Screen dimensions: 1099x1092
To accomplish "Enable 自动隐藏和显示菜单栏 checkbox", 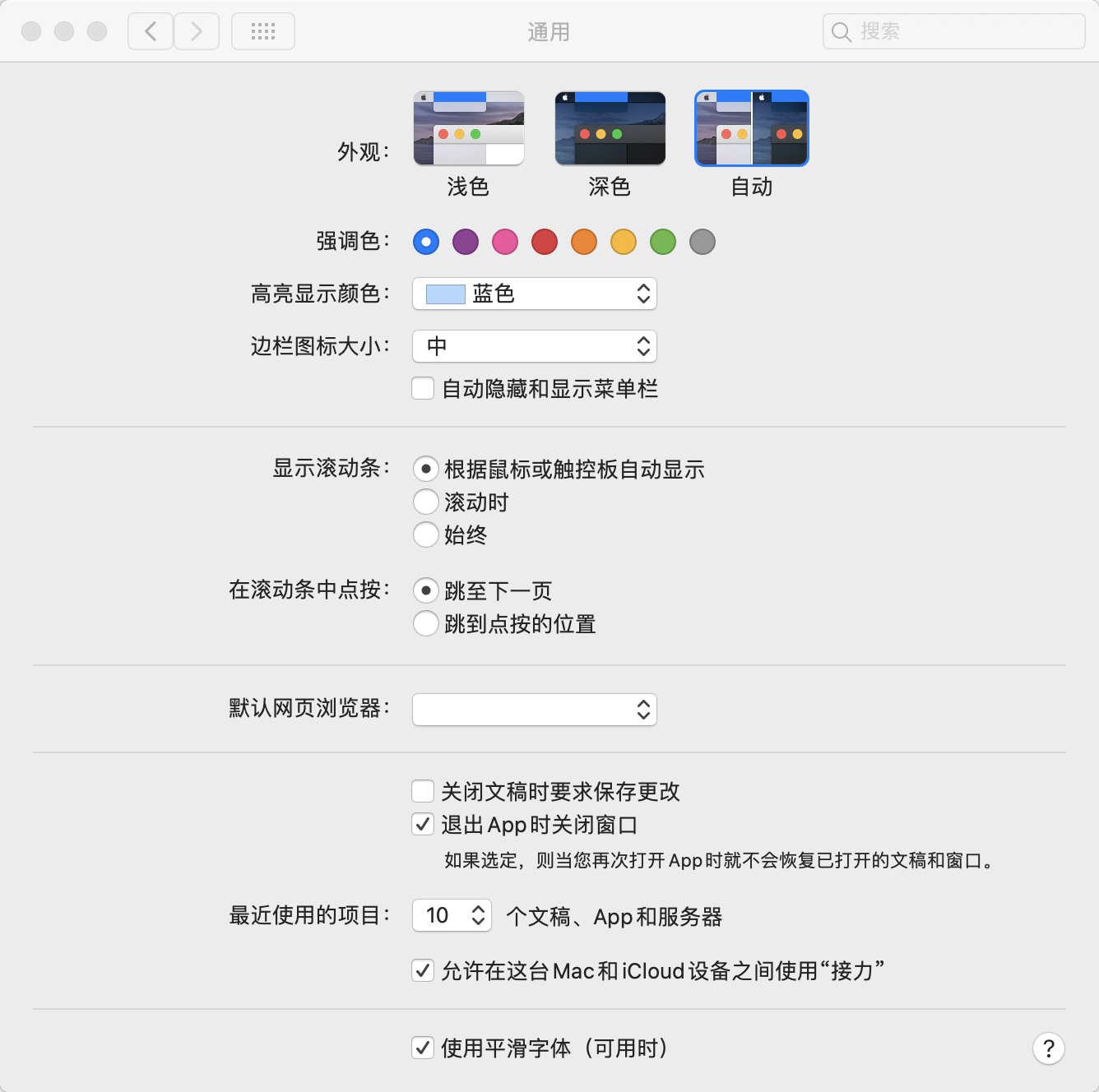I will (423, 388).
